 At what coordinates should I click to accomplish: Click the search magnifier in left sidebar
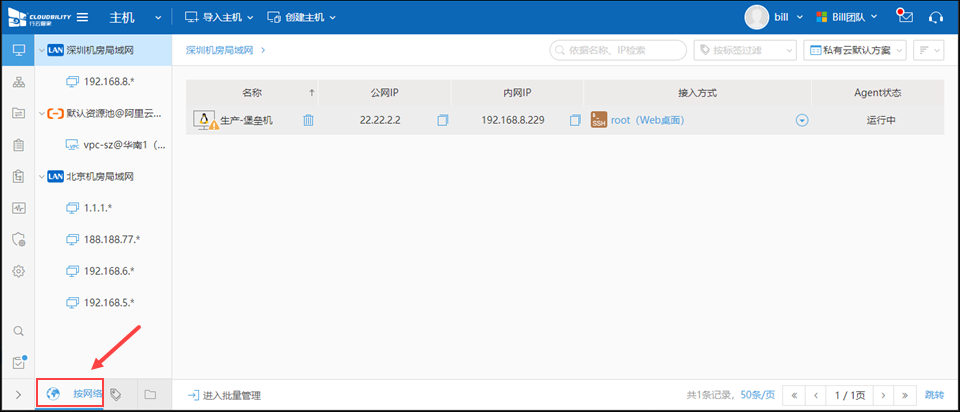17,331
